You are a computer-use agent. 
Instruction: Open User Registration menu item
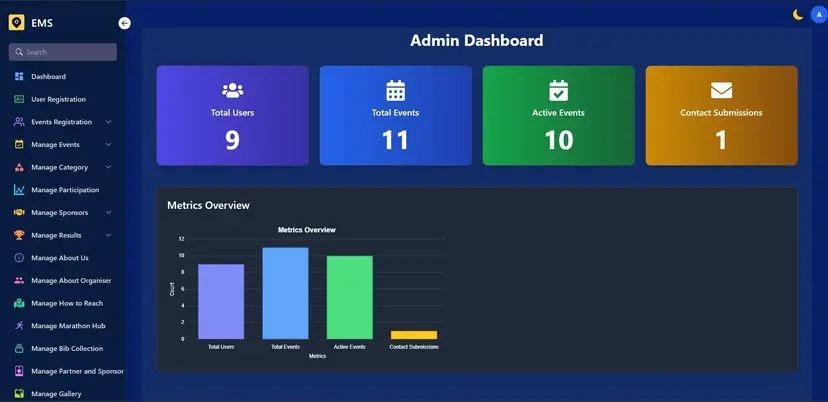tap(58, 99)
